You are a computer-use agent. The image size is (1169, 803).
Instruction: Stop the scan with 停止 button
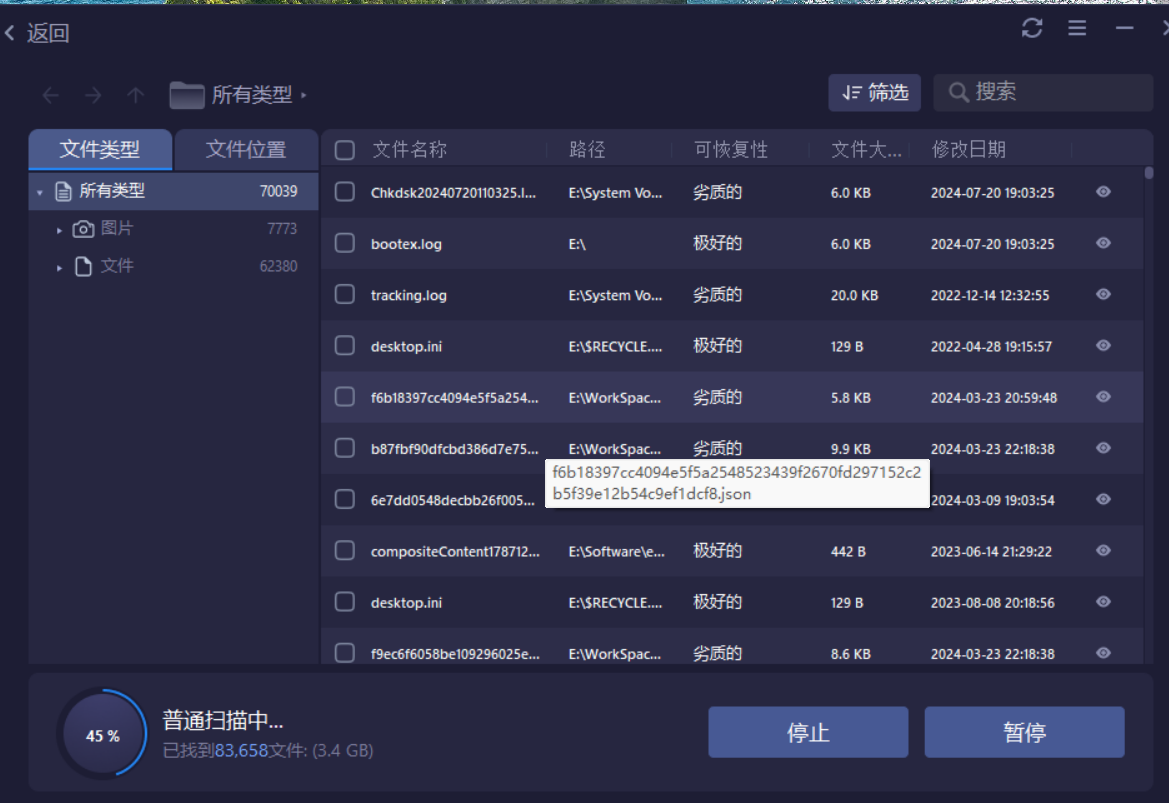coord(808,732)
